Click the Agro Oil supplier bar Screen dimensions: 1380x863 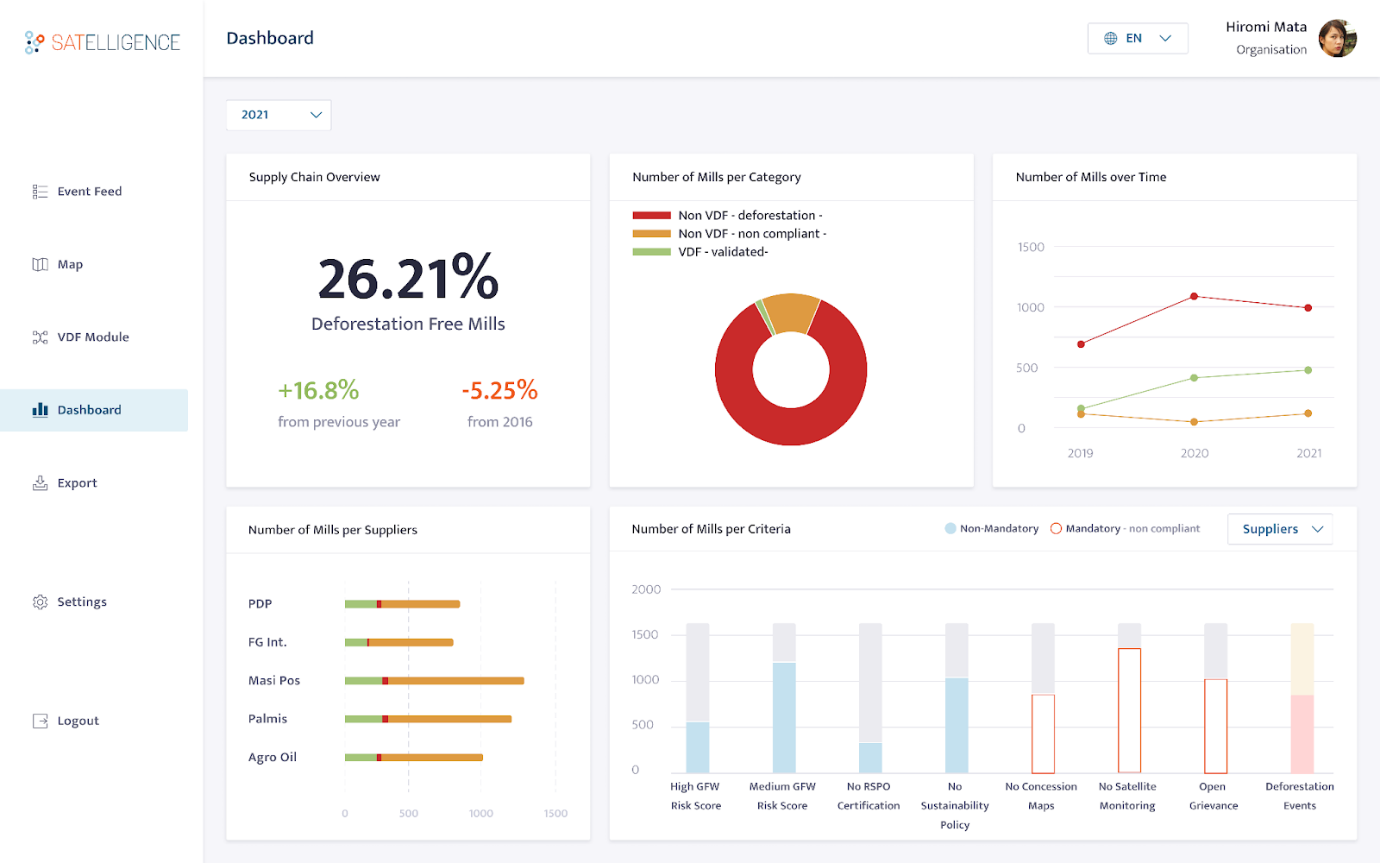tap(414, 757)
